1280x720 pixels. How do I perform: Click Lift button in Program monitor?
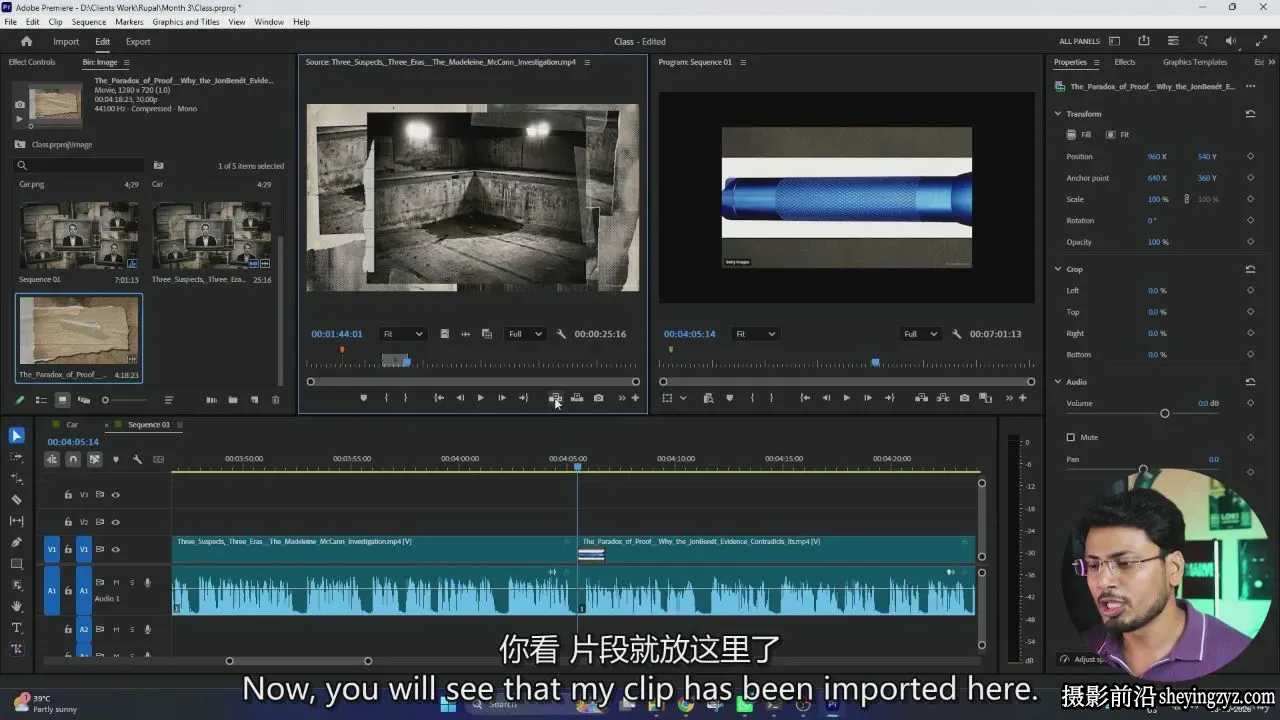921,398
